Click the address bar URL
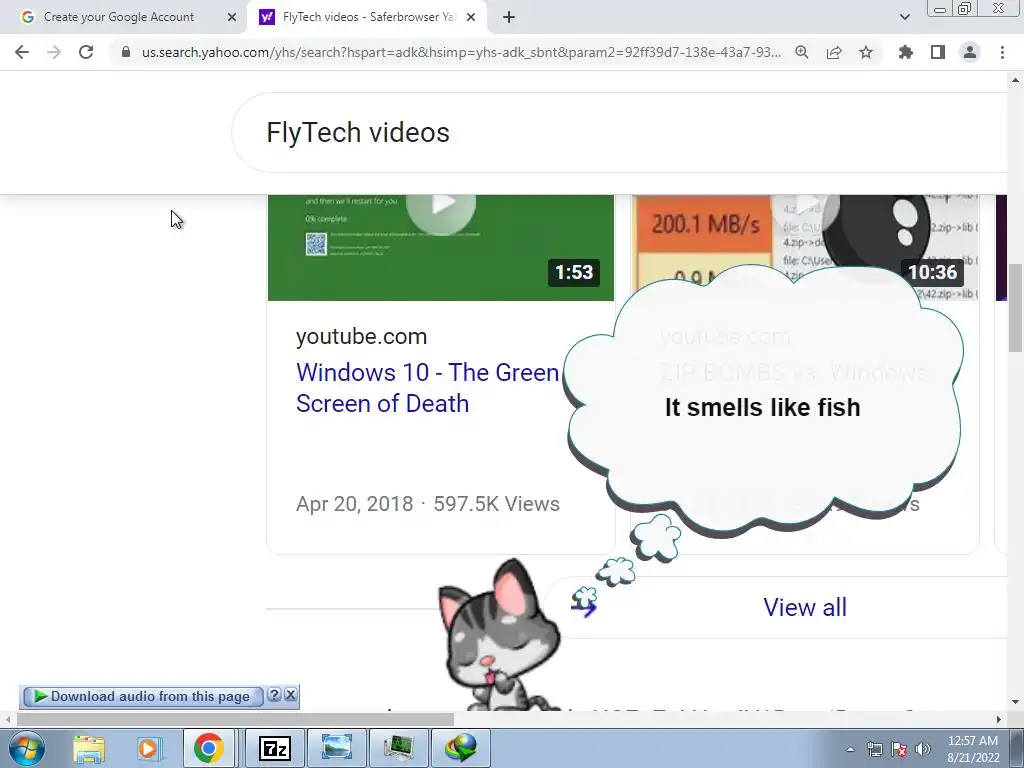Screen dimensions: 1024x768 coord(461,52)
